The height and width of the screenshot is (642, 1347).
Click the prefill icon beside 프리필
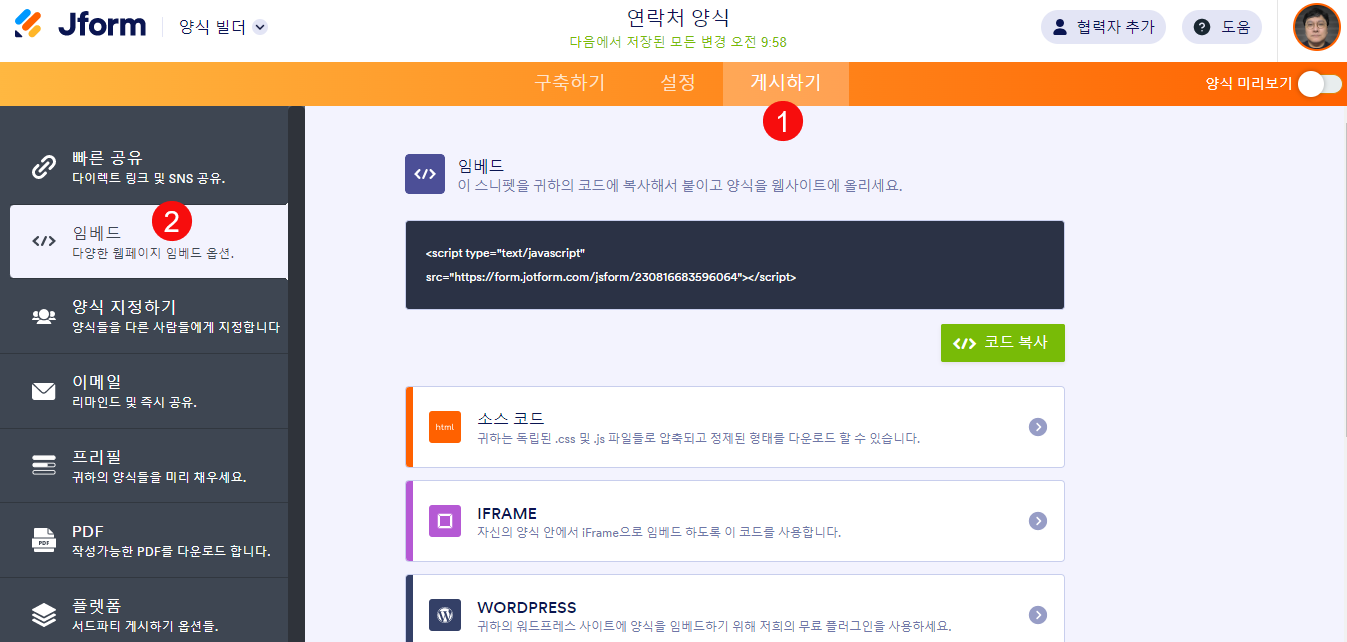pos(44,465)
